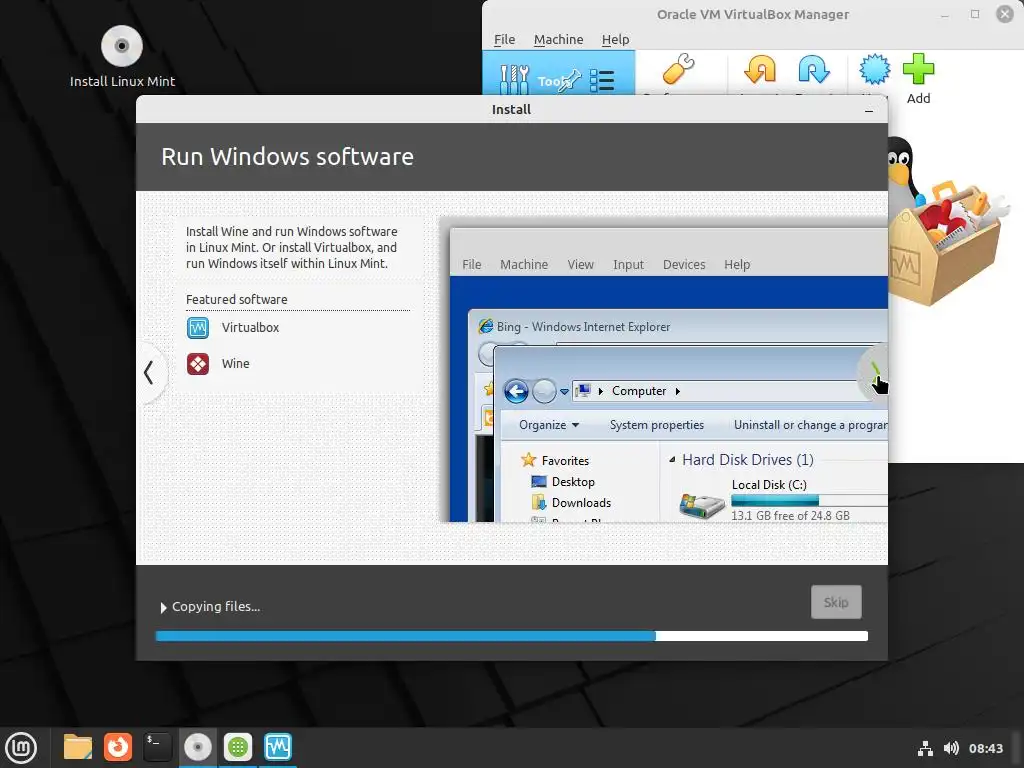Open the Machine menu in VirtualBox Manager
1024x768 pixels.
pyautogui.click(x=558, y=39)
